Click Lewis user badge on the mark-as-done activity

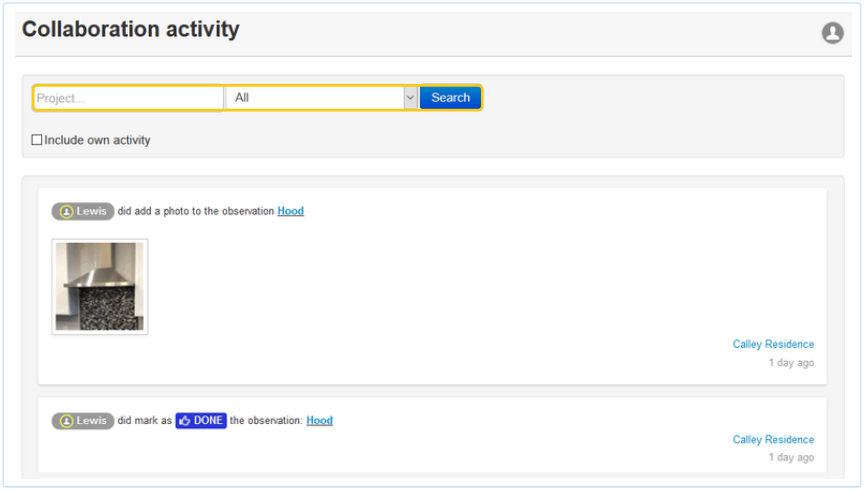point(83,421)
